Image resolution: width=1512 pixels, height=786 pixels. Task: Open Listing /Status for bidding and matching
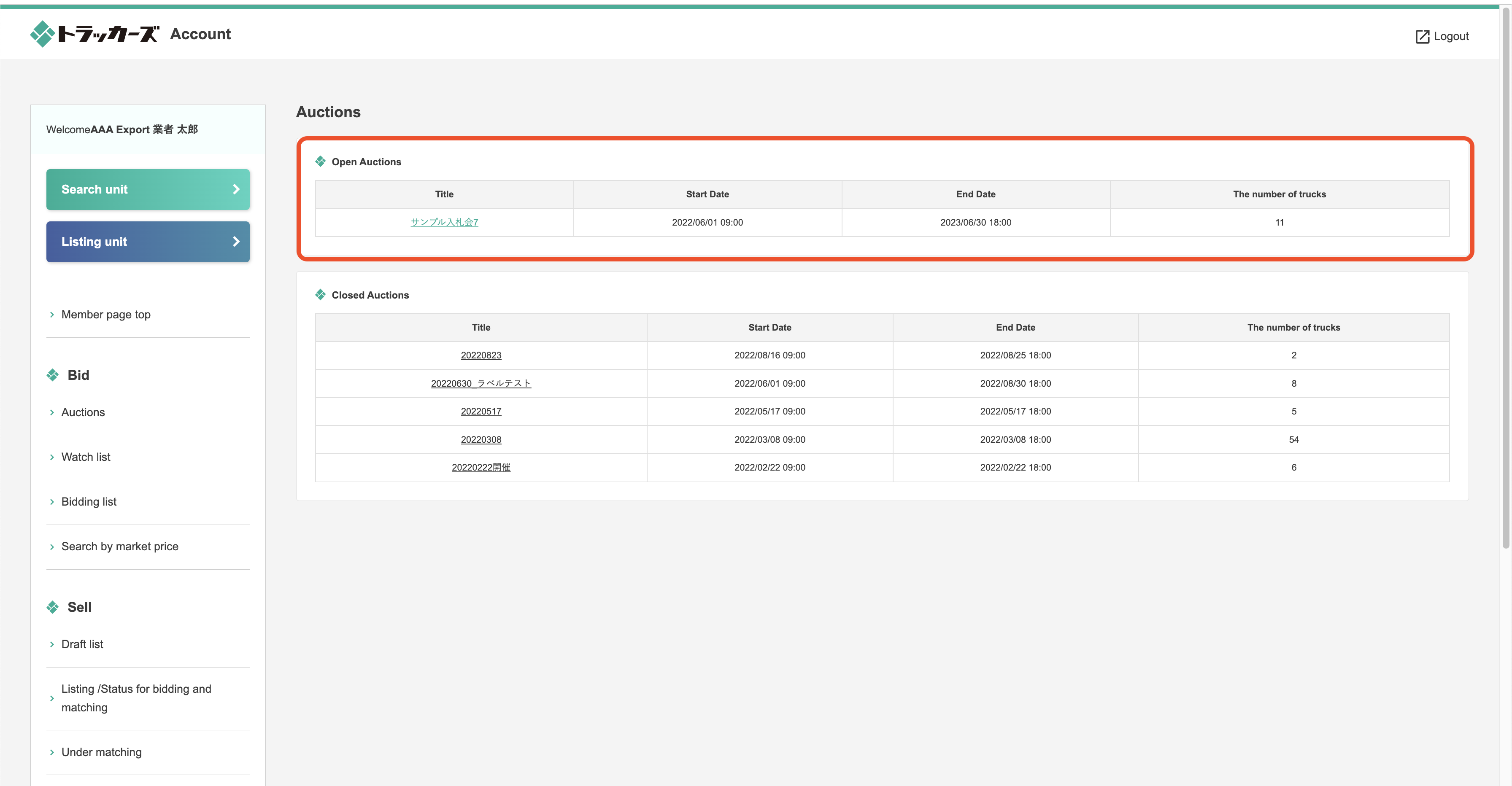click(x=136, y=698)
